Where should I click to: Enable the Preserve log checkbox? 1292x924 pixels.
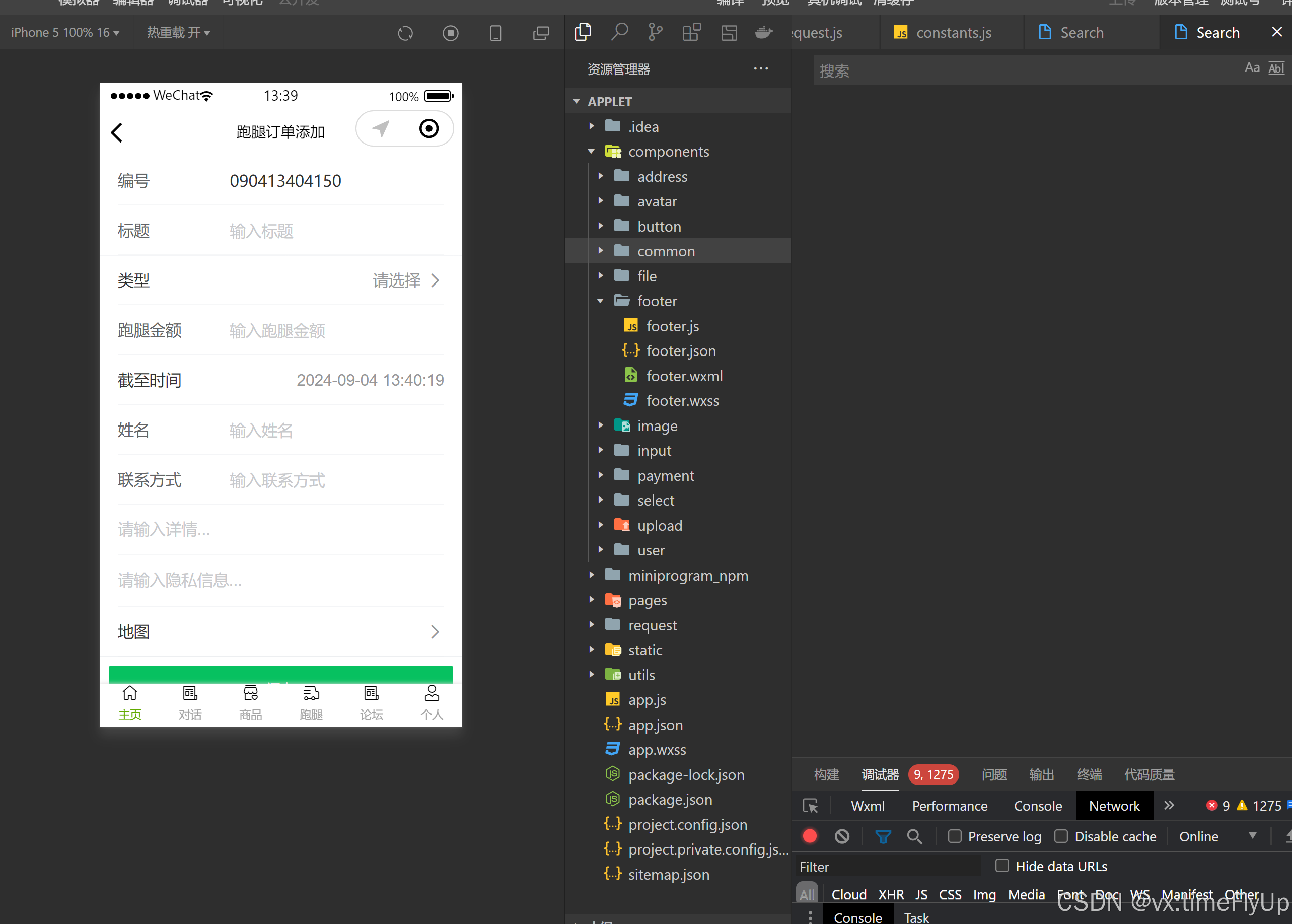pyautogui.click(x=955, y=836)
